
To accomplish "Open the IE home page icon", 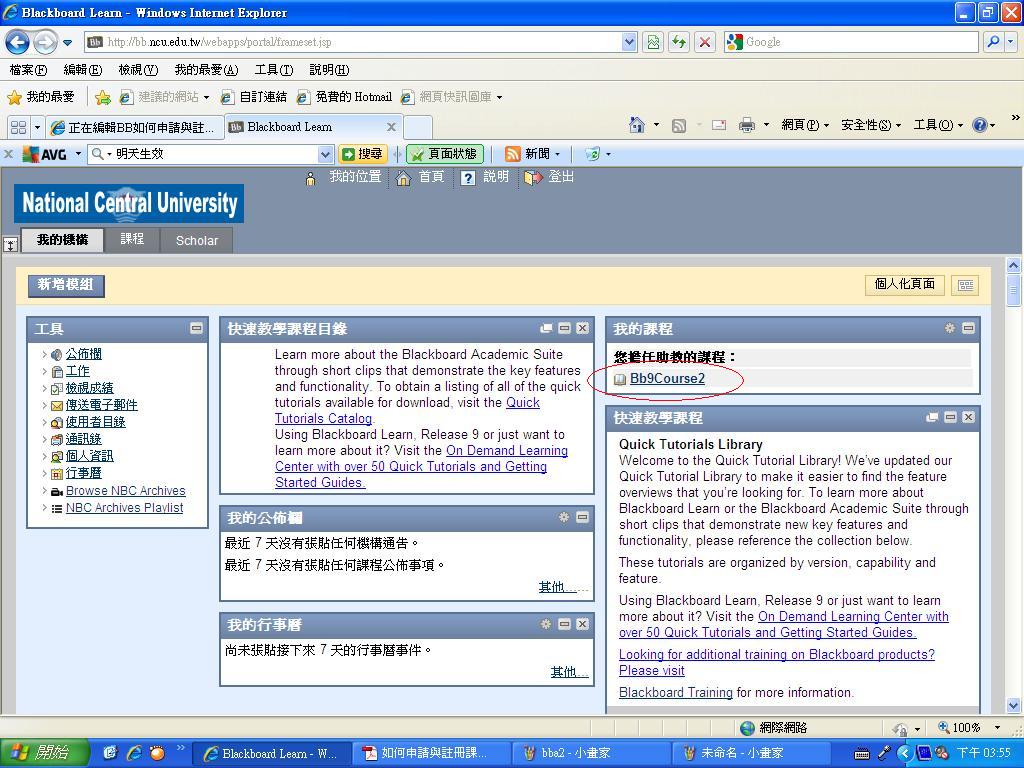I will pyautogui.click(x=636, y=125).
